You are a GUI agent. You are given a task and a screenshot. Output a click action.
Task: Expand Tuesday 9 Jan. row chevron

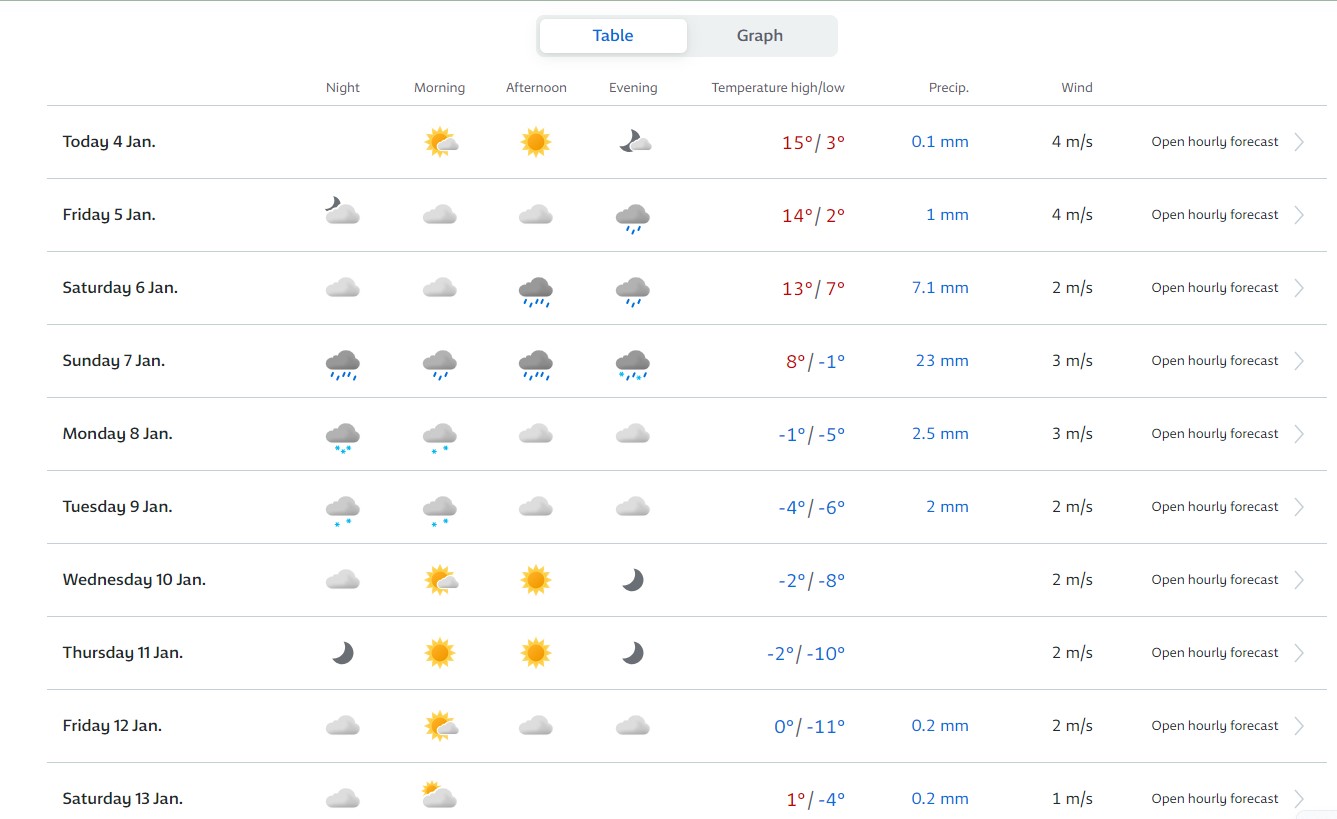tap(1299, 507)
